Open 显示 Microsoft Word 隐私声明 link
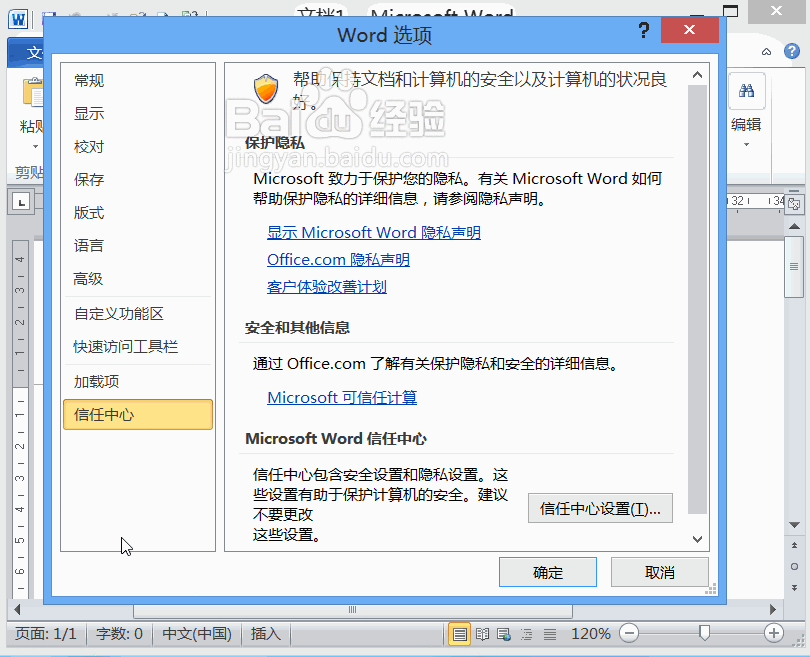The width and height of the screenshot is (810, 657). click(373, 233)
